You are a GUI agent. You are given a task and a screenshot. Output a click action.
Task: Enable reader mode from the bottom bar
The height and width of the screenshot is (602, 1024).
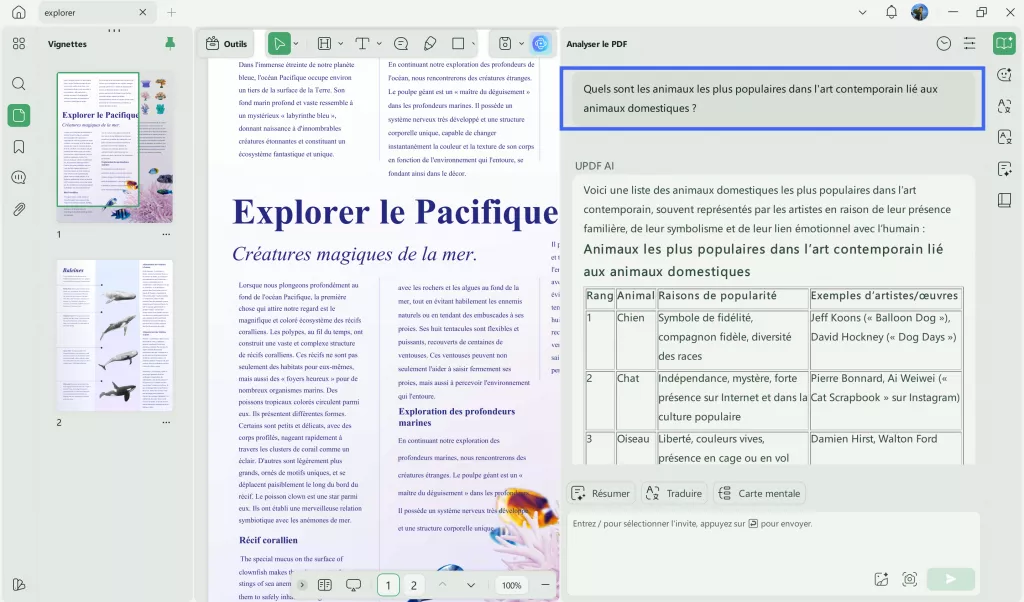(x=354, y=585)
